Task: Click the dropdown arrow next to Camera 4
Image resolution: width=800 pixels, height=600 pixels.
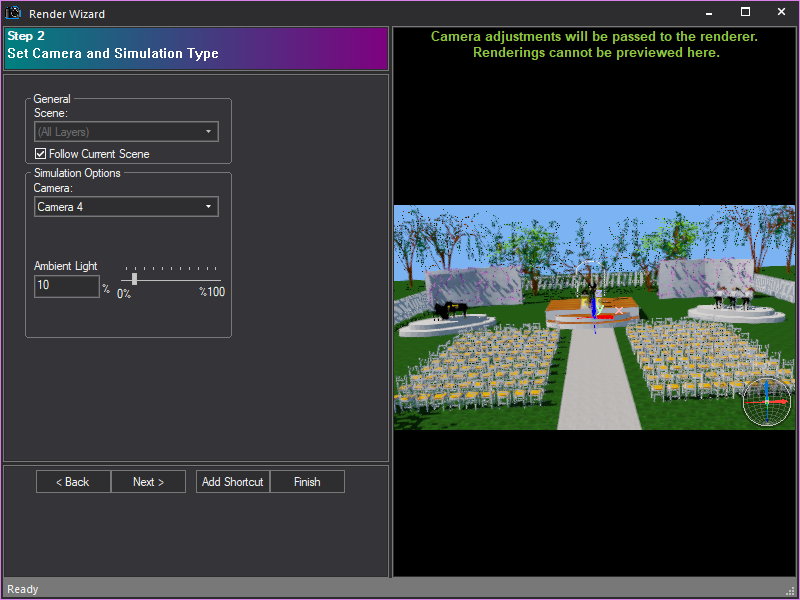Action: click(209, 207)
